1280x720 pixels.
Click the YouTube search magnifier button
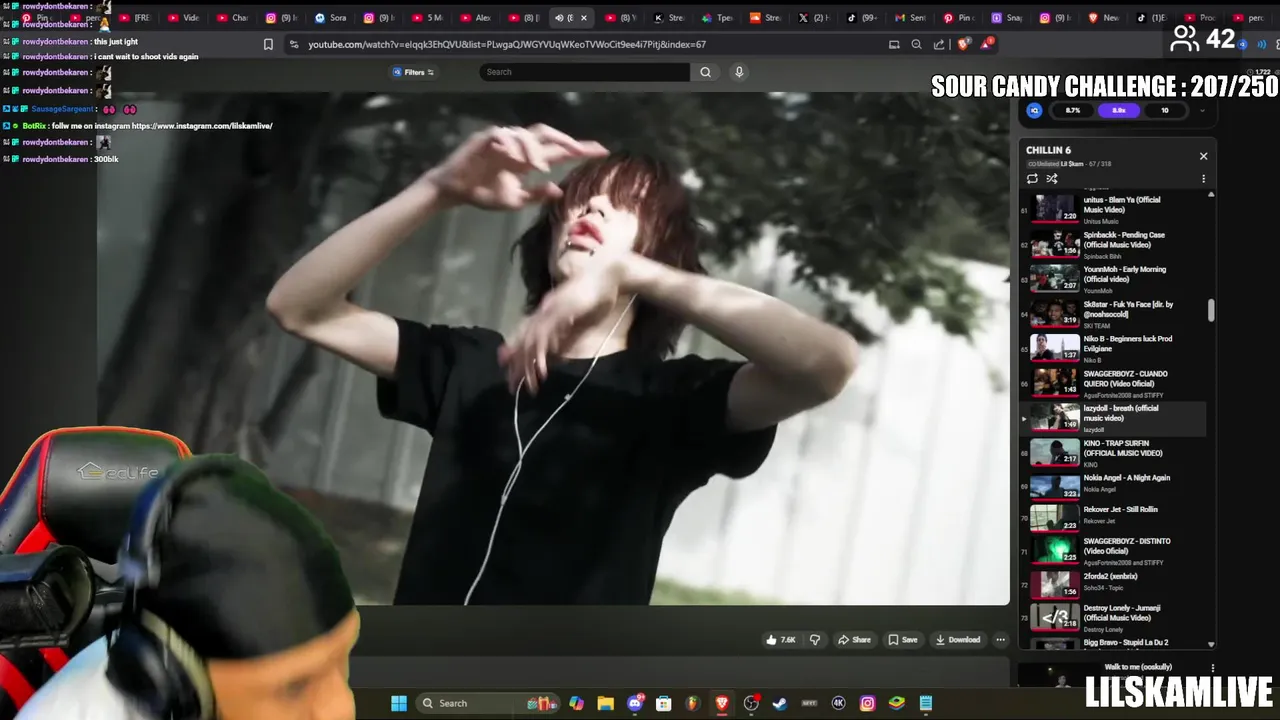(x=705, y=72)
